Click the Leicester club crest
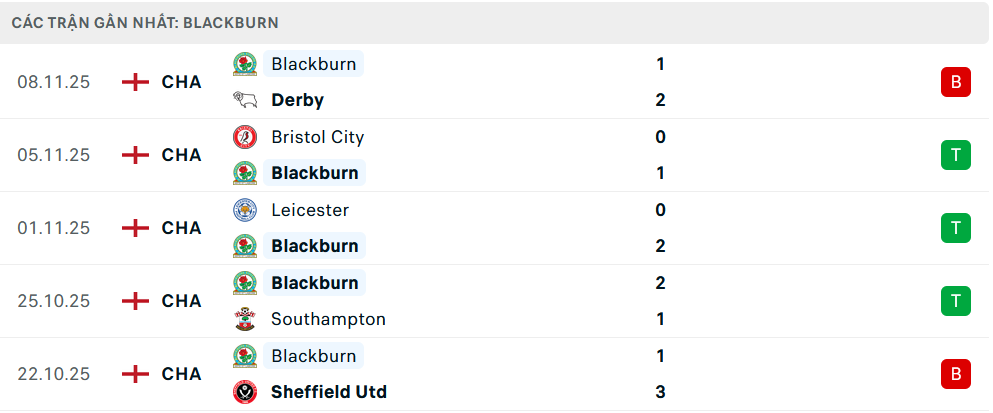 point(244,210)
